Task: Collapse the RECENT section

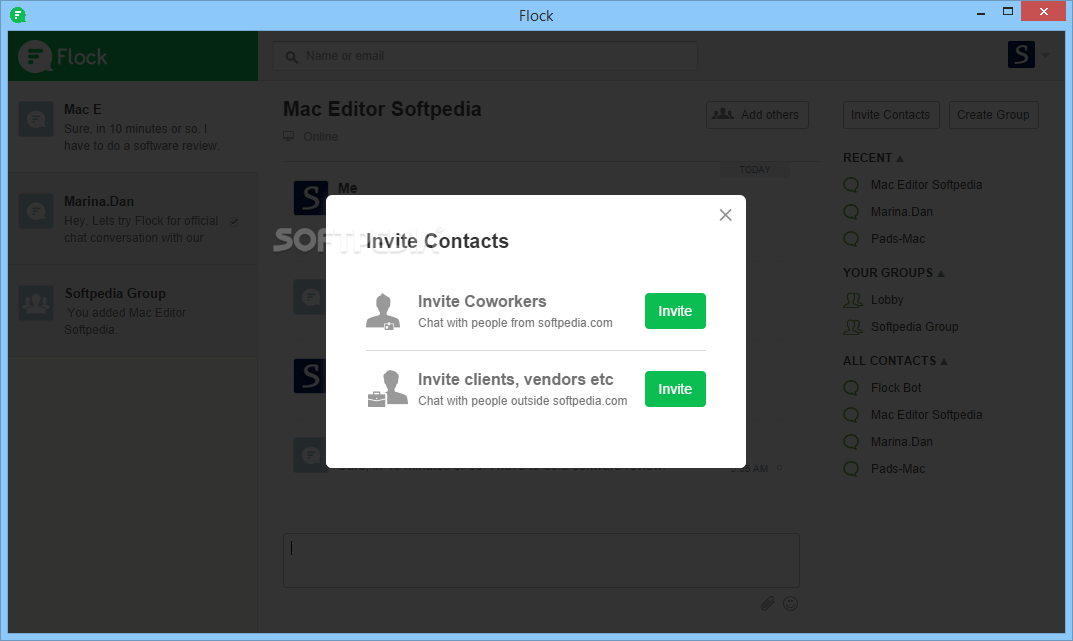Action: point(873,158)
